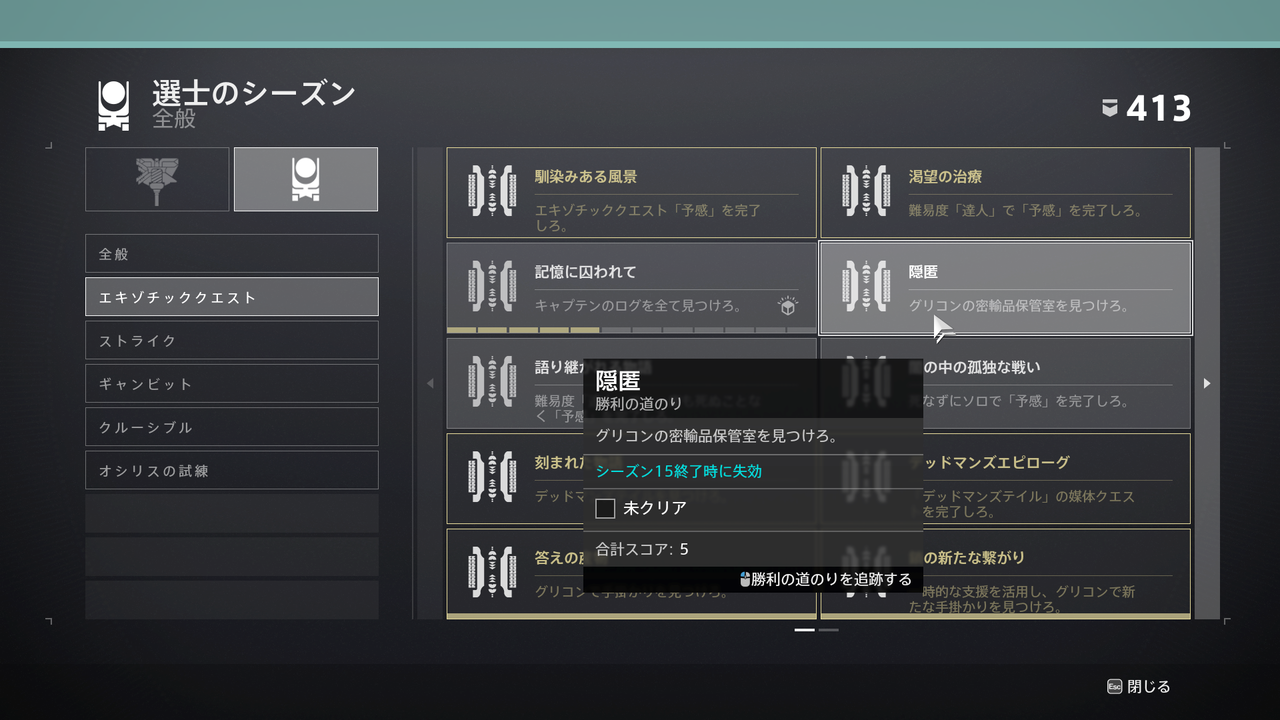
Task: Toggle the 未クリア checkbox in the tooltip
Action: (605, 508)
